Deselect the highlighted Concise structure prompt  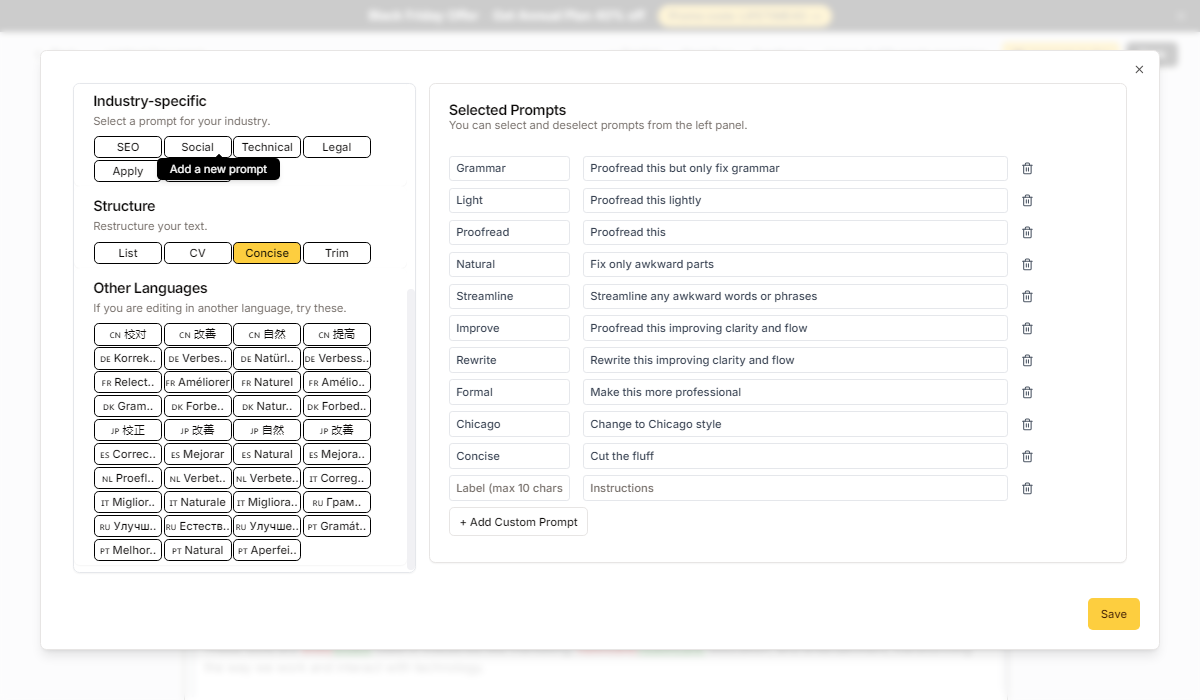pyautogui.click(x=267, y=253)
